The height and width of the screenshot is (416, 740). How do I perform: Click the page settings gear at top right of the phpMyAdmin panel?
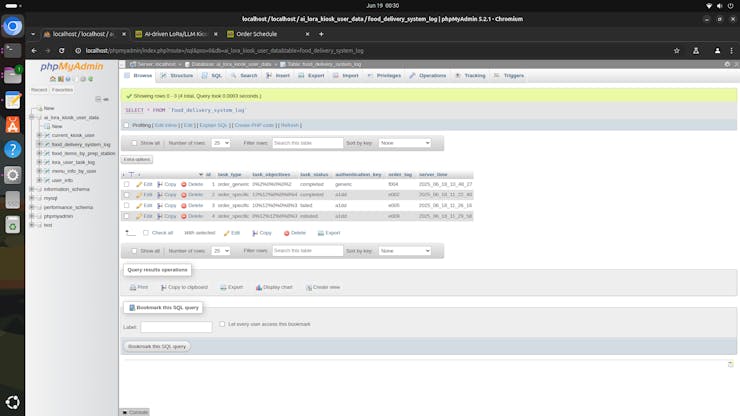[727, 64]
